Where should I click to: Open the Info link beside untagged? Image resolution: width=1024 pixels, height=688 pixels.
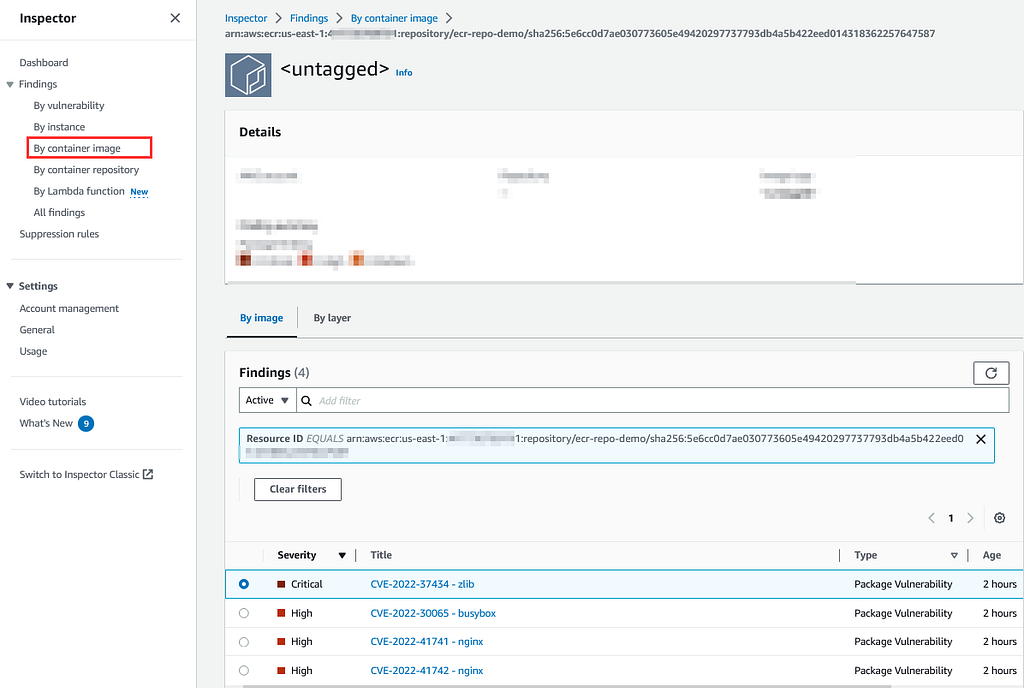pyautogui.click(x=404, y=73)
